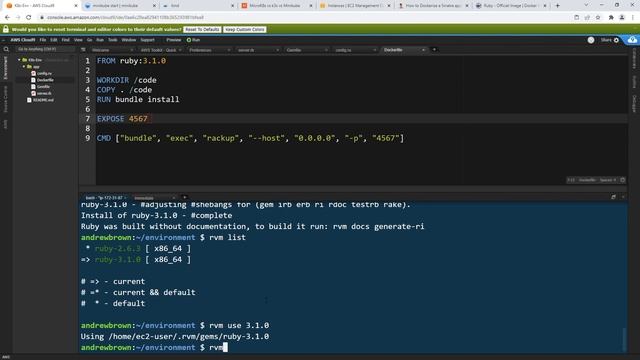Collapse the app folder in file tree
640x360 pixels.
point(24,67)
